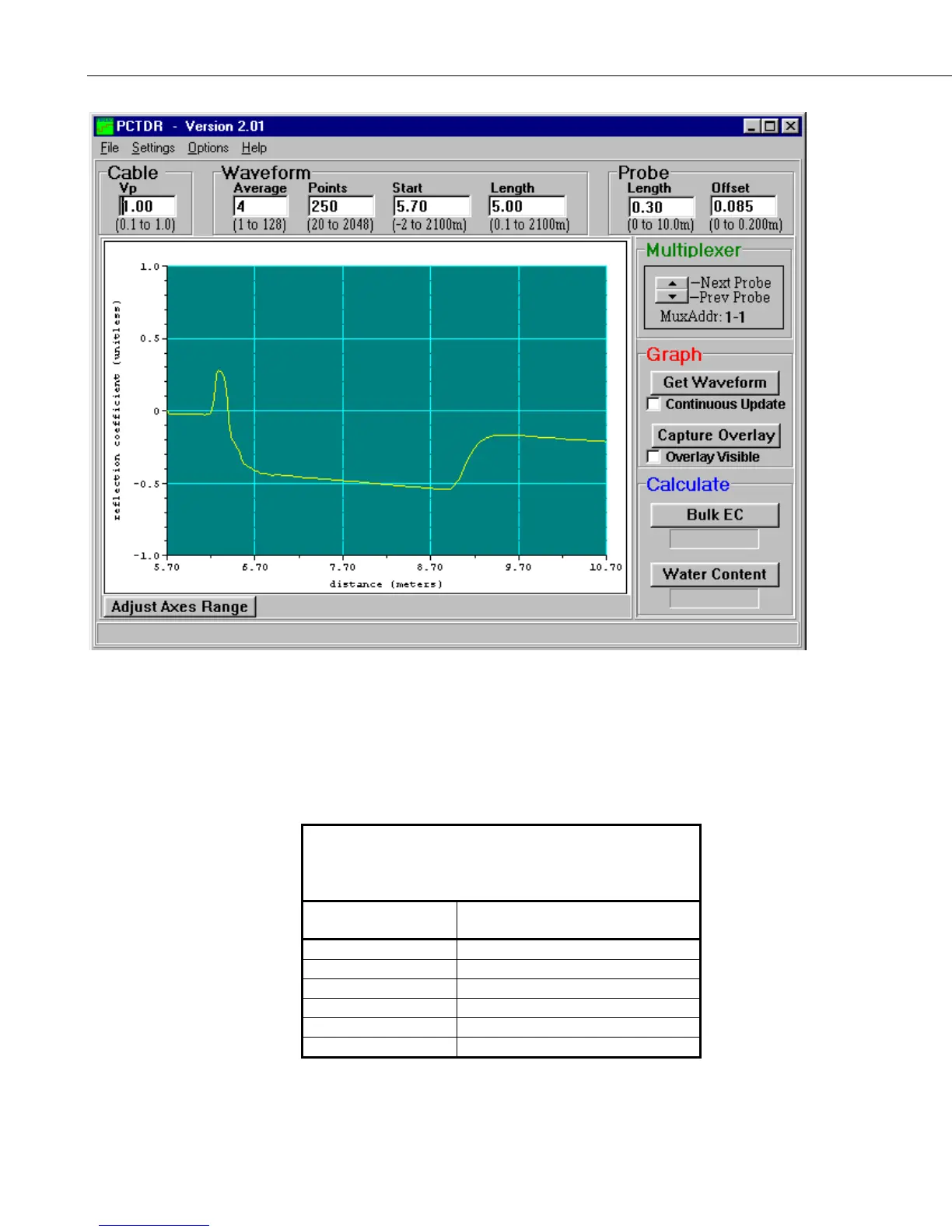Click the Adjust Axes Range button
Screen dimensions: 952x1232
[x=180, y=607]
